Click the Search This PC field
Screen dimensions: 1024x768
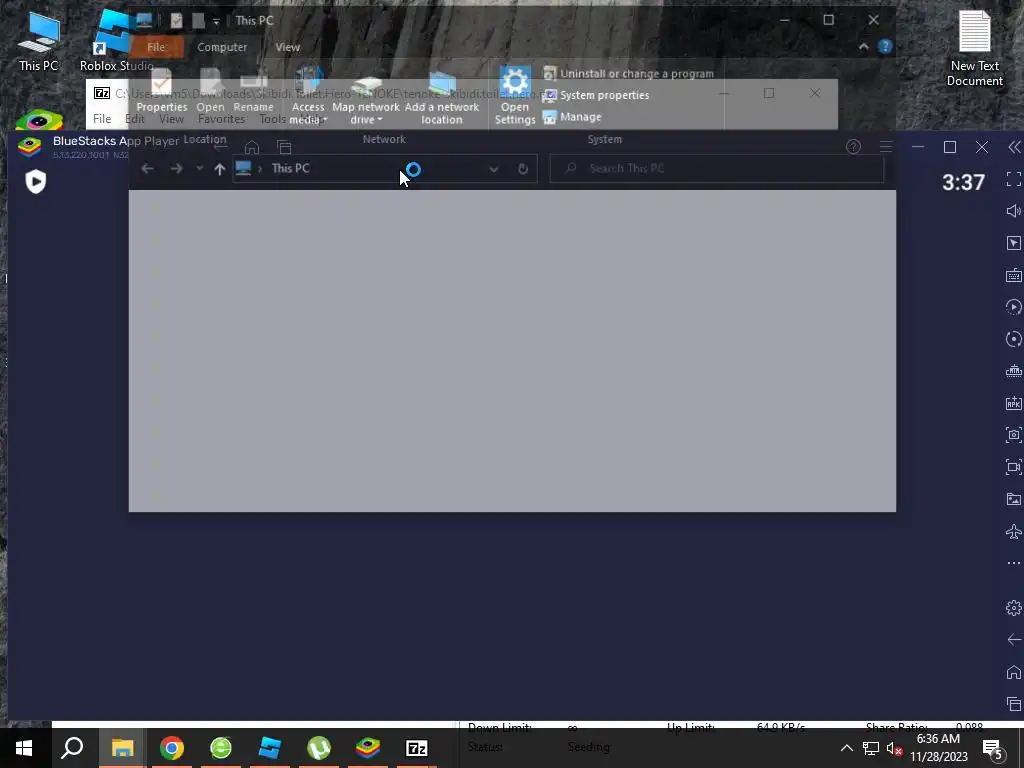coord(717,168)
